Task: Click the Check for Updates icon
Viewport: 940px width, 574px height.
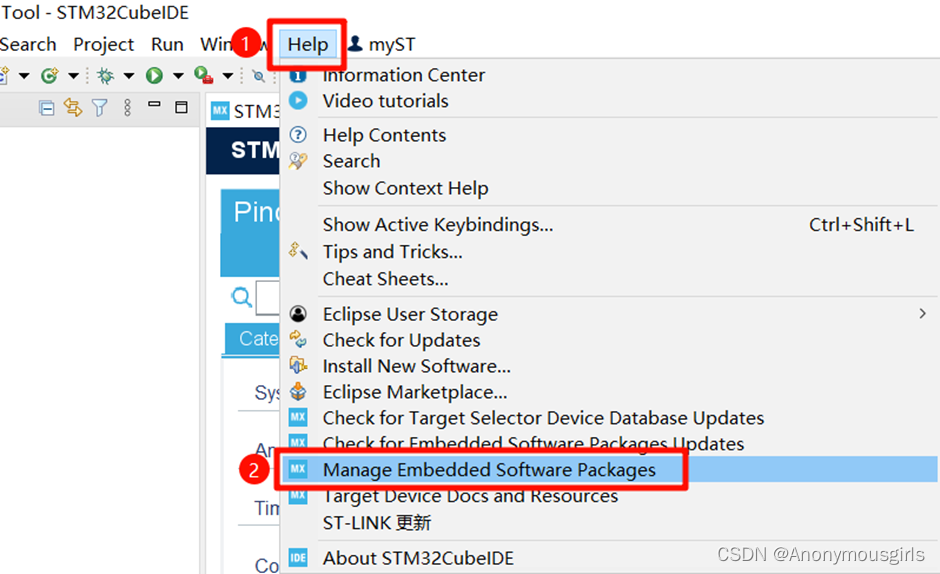Action: point(298,339)
